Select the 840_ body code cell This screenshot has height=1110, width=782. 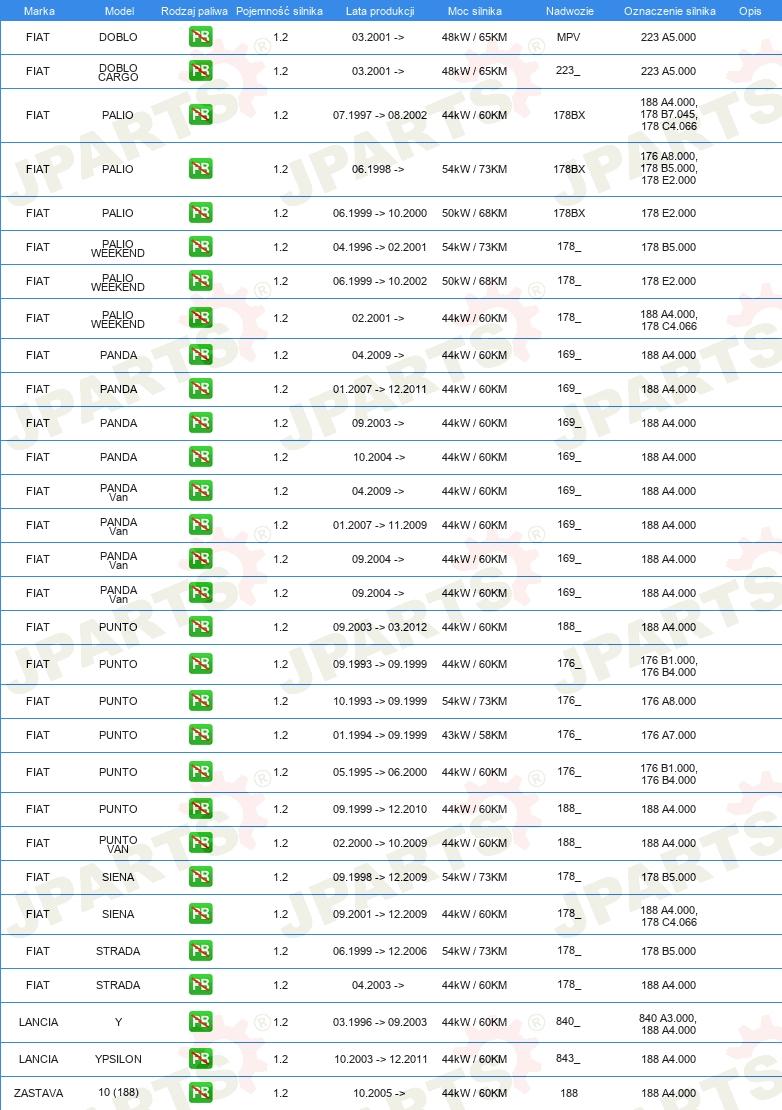tap(568, 1022)
